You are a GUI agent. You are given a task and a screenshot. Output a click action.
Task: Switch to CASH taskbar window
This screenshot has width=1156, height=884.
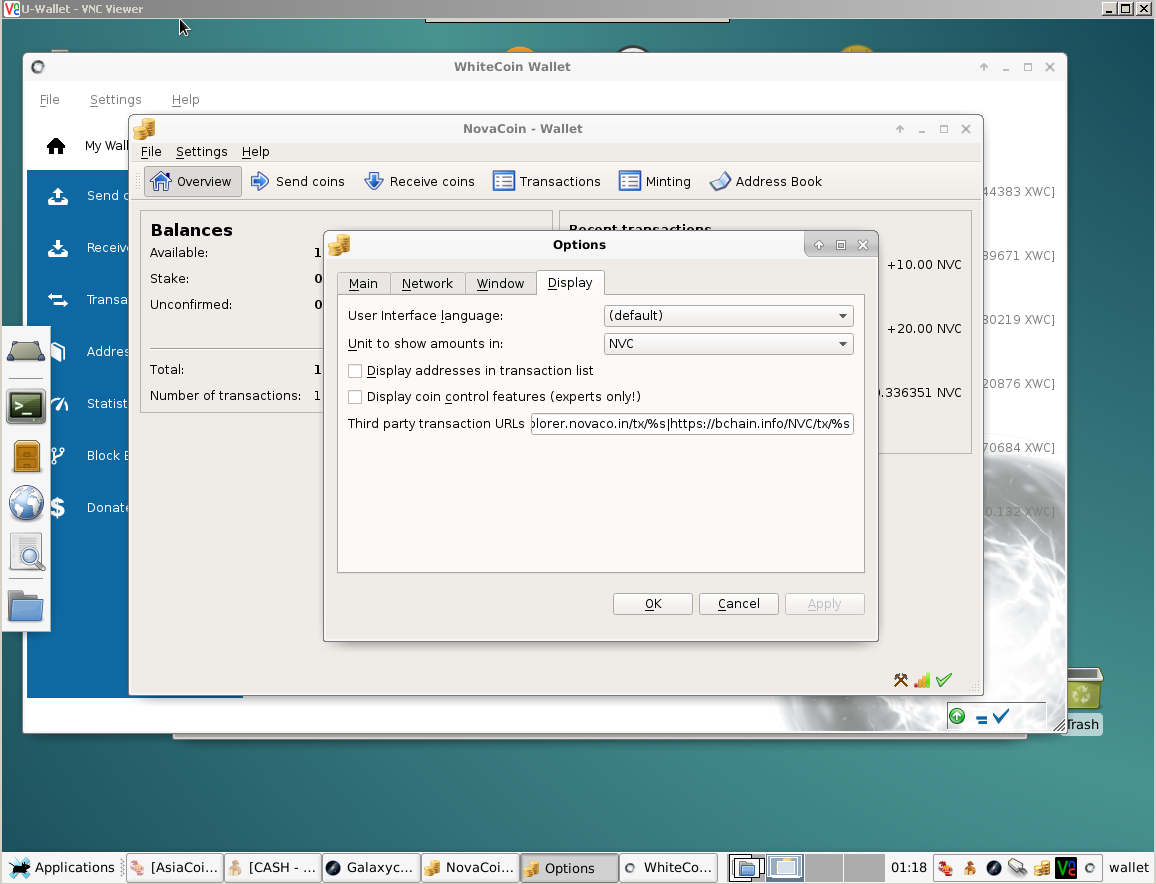(x=272, y=868)
